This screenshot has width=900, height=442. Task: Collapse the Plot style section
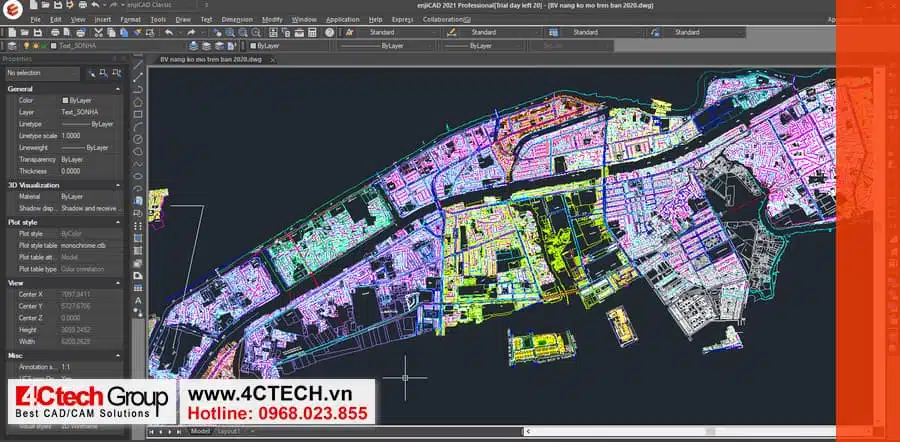[118, 222]
